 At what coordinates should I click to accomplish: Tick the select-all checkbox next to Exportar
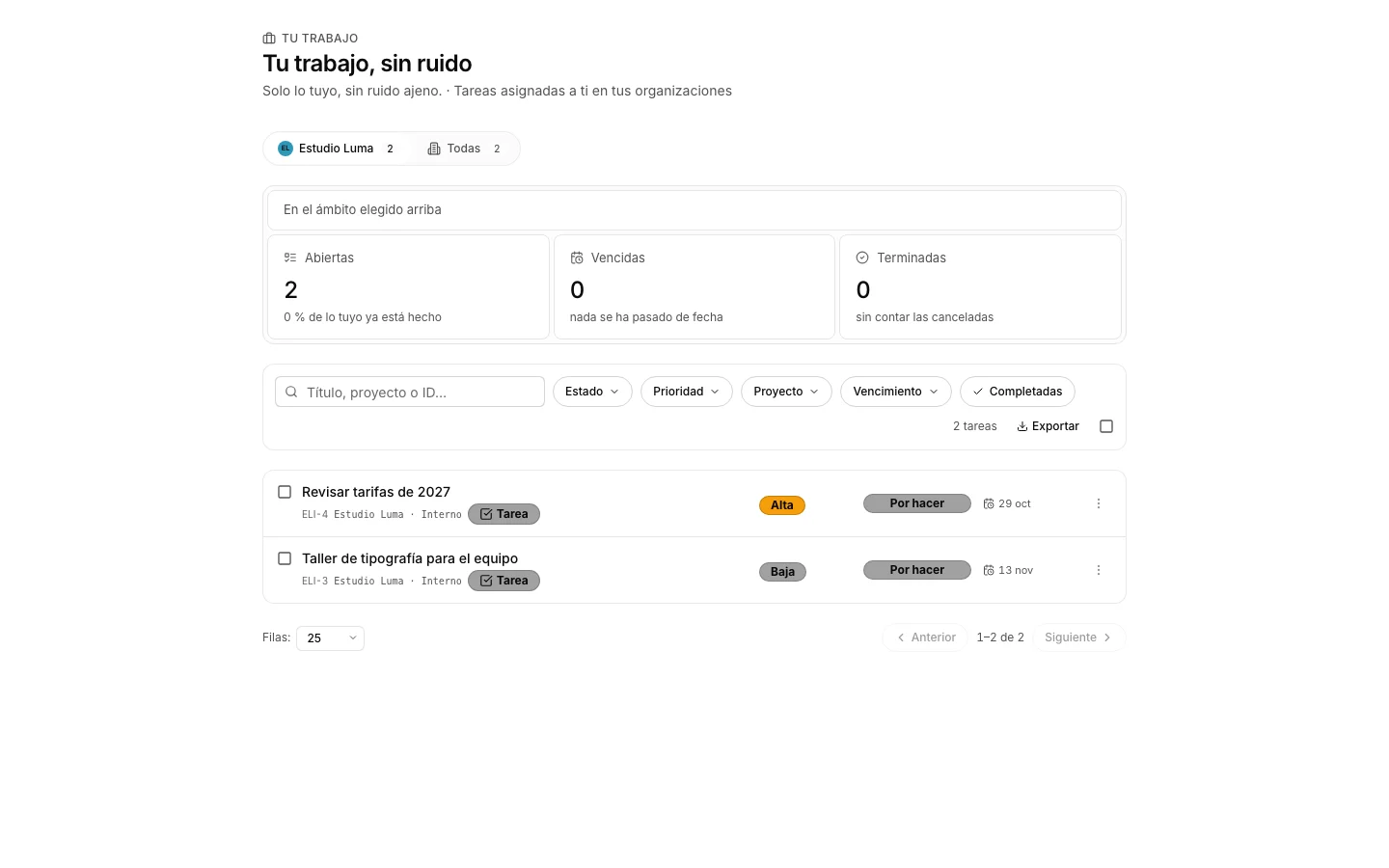coord(1106,426)
